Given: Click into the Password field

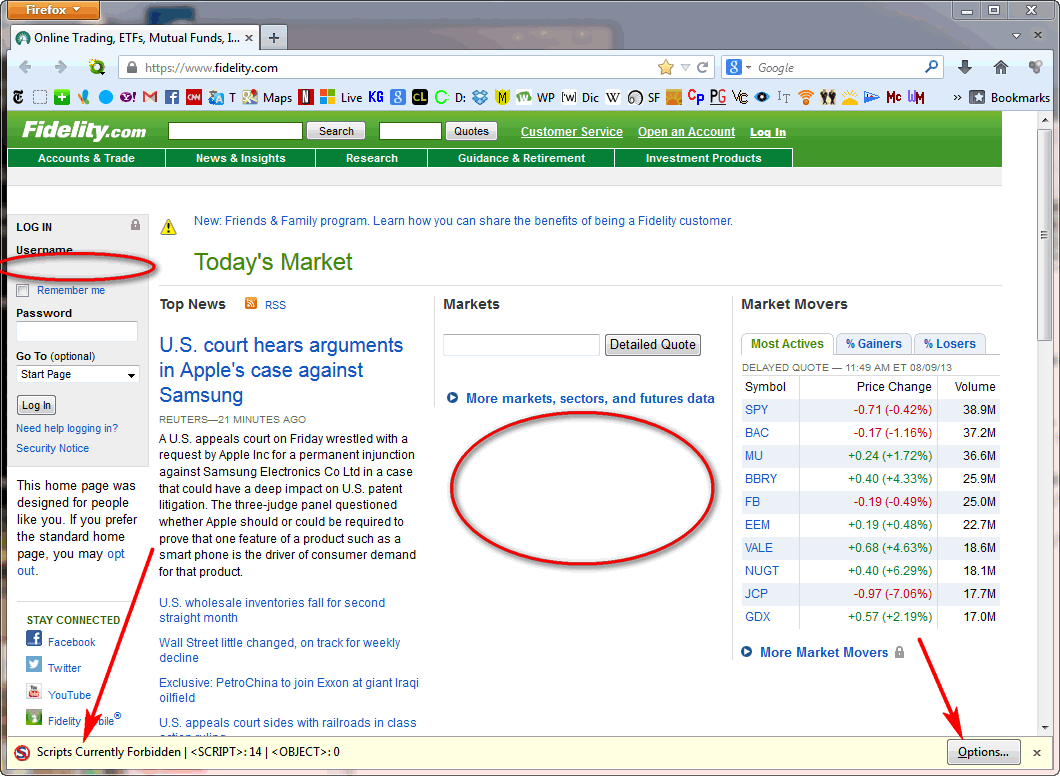Looking at the screenshot, I should (76, 331).
